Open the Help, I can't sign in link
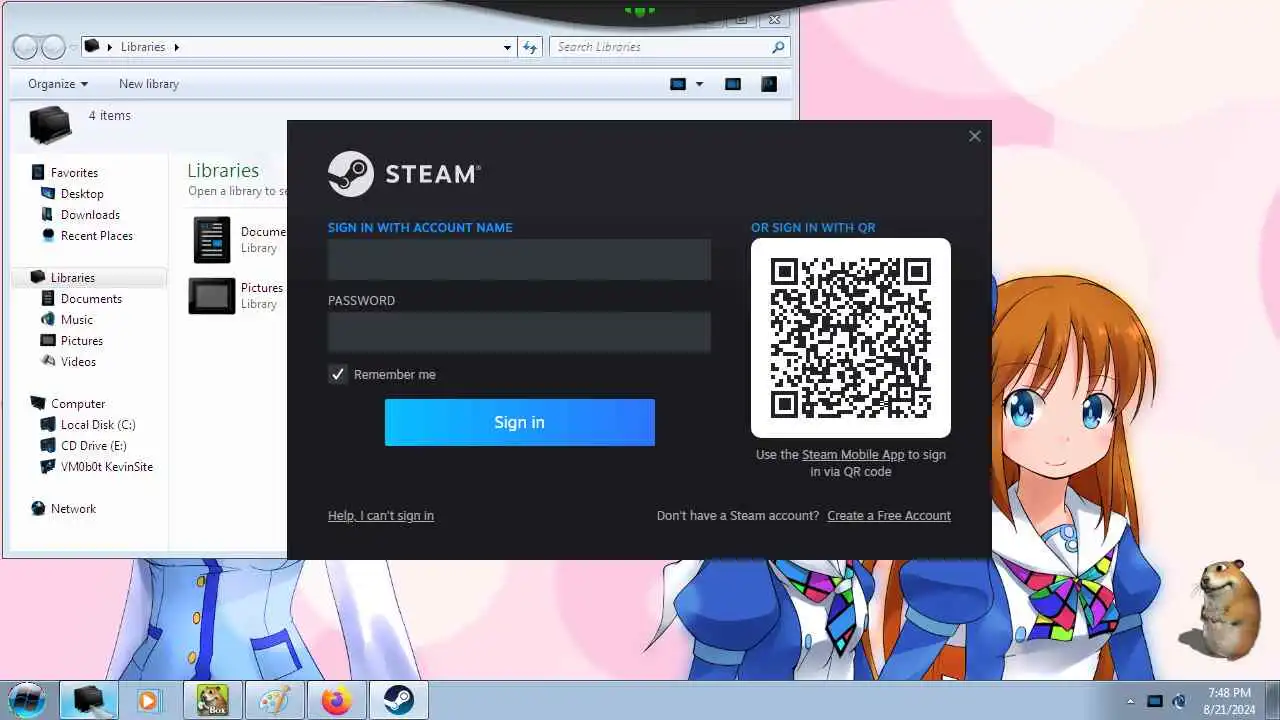 (381, 516)
